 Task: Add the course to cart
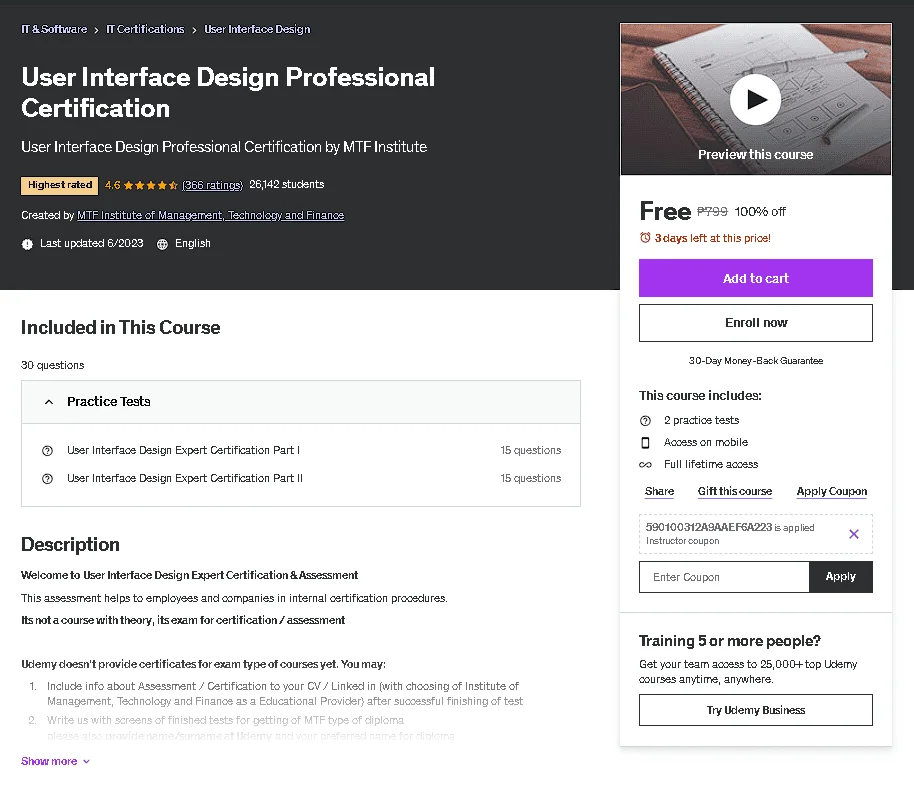pyautogui.click(x=755, y=278)
